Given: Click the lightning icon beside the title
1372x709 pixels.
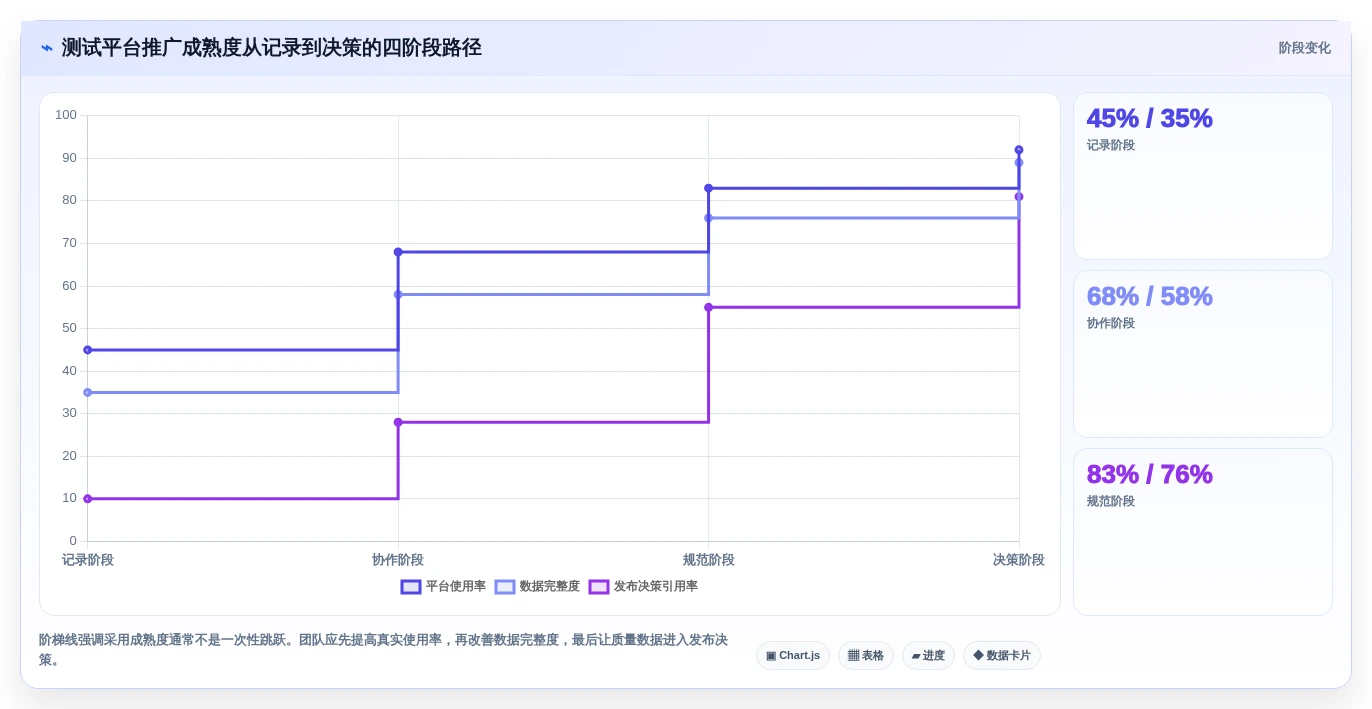Looking at the screenshot, I should click(x=47, y=48).
